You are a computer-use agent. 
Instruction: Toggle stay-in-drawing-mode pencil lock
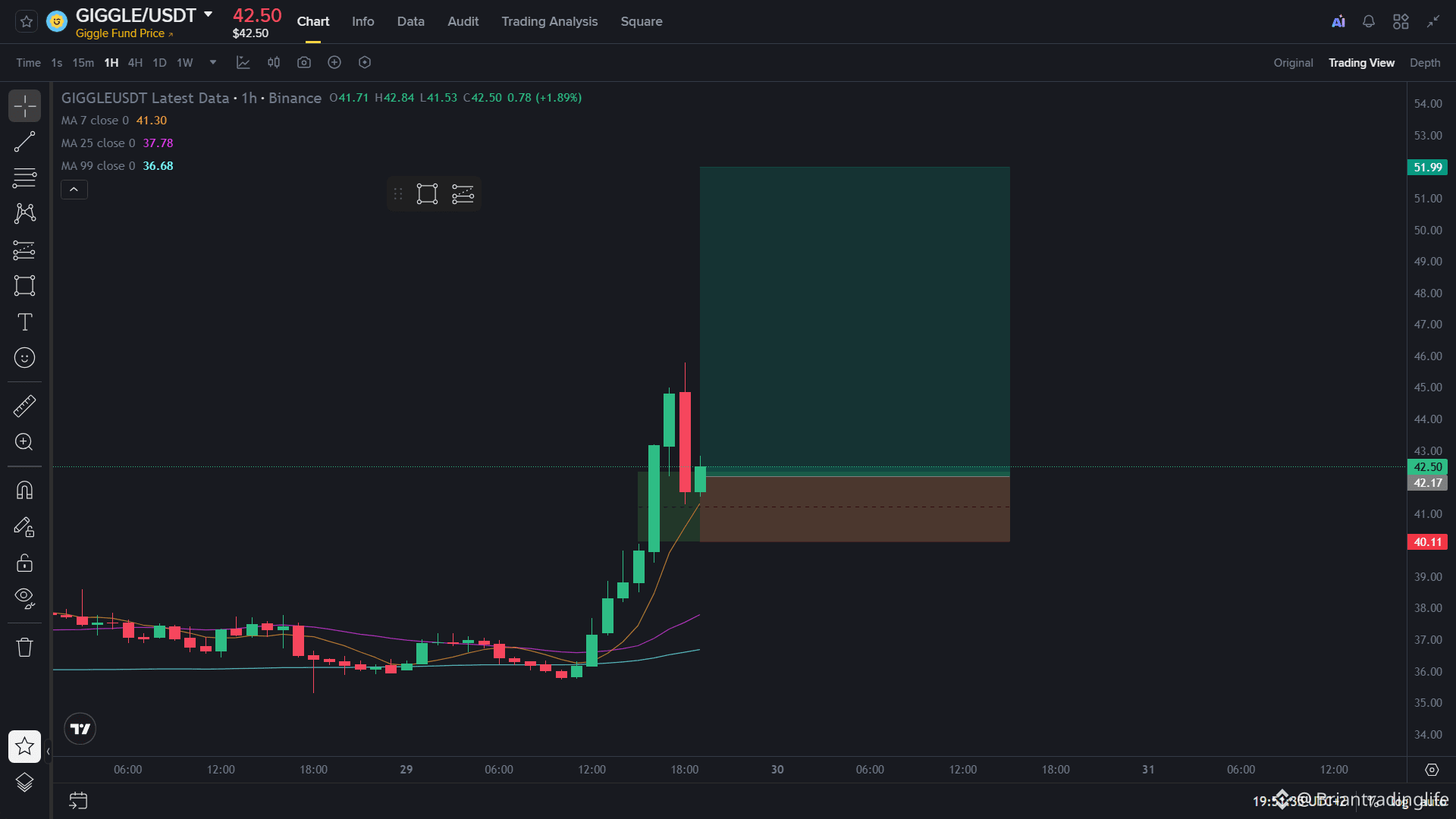pos(24,527)
